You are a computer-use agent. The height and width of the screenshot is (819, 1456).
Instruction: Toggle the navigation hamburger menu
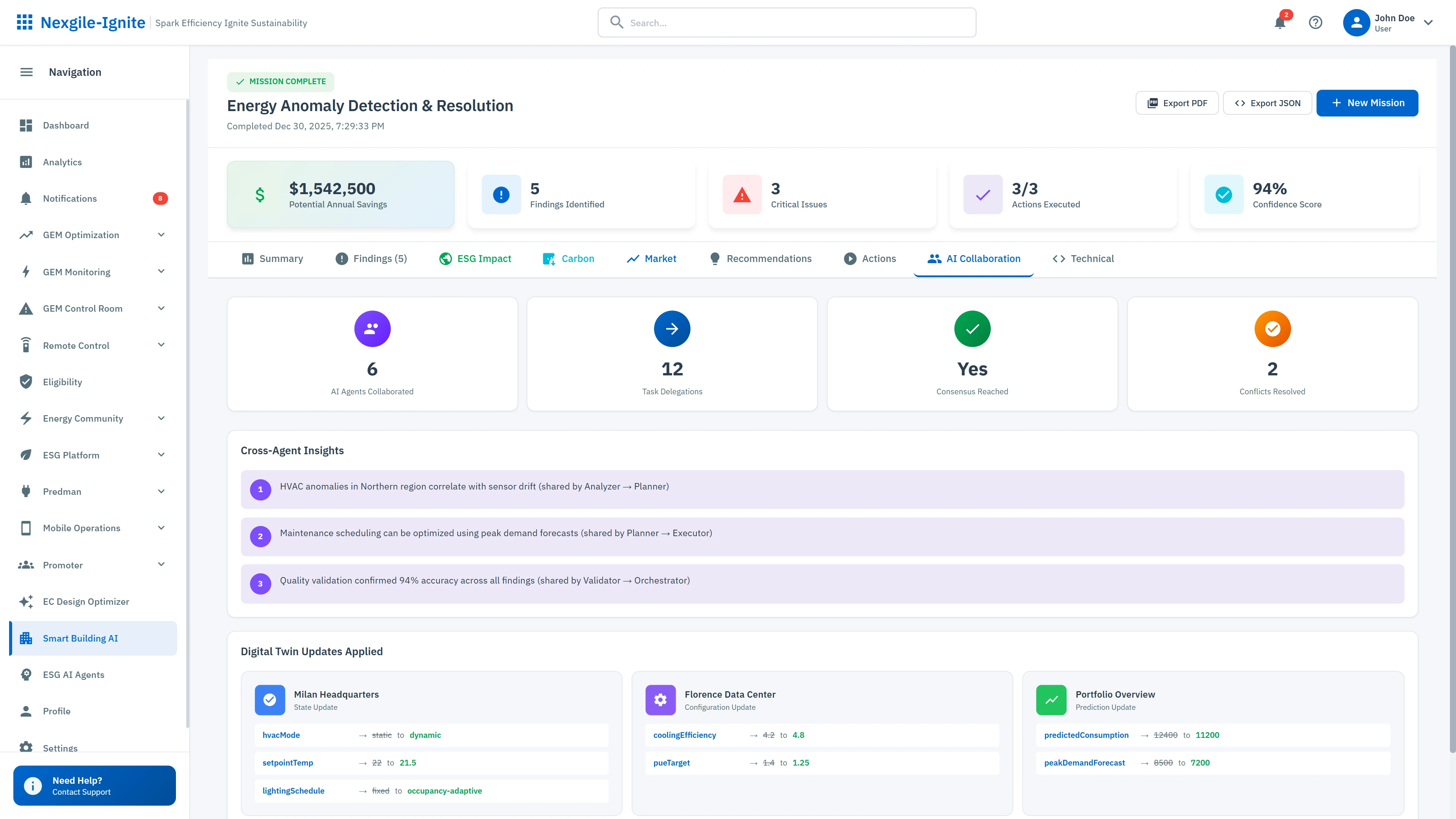tap(26, 72)
